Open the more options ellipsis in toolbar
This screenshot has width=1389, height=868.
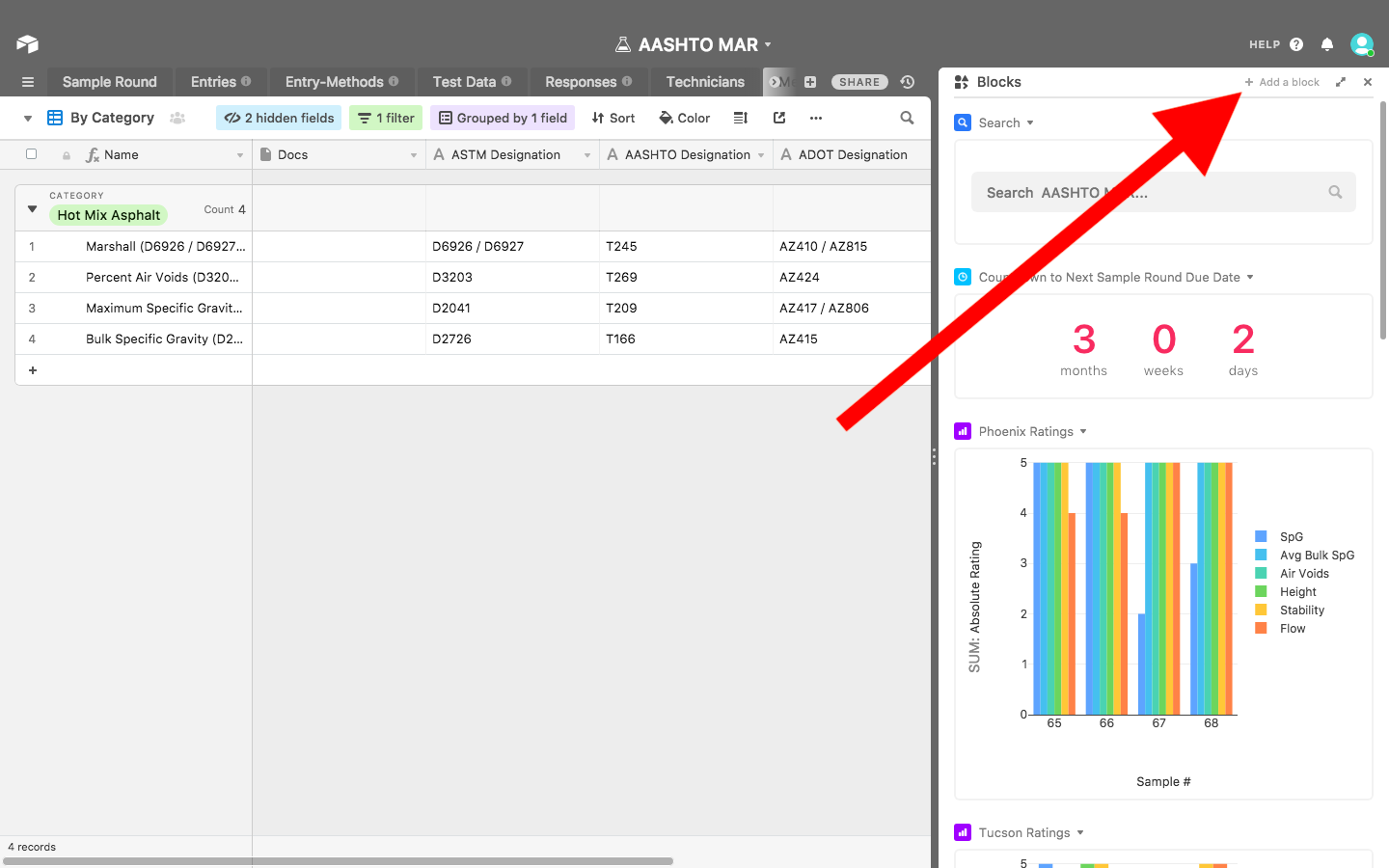(x=816, y=118)
